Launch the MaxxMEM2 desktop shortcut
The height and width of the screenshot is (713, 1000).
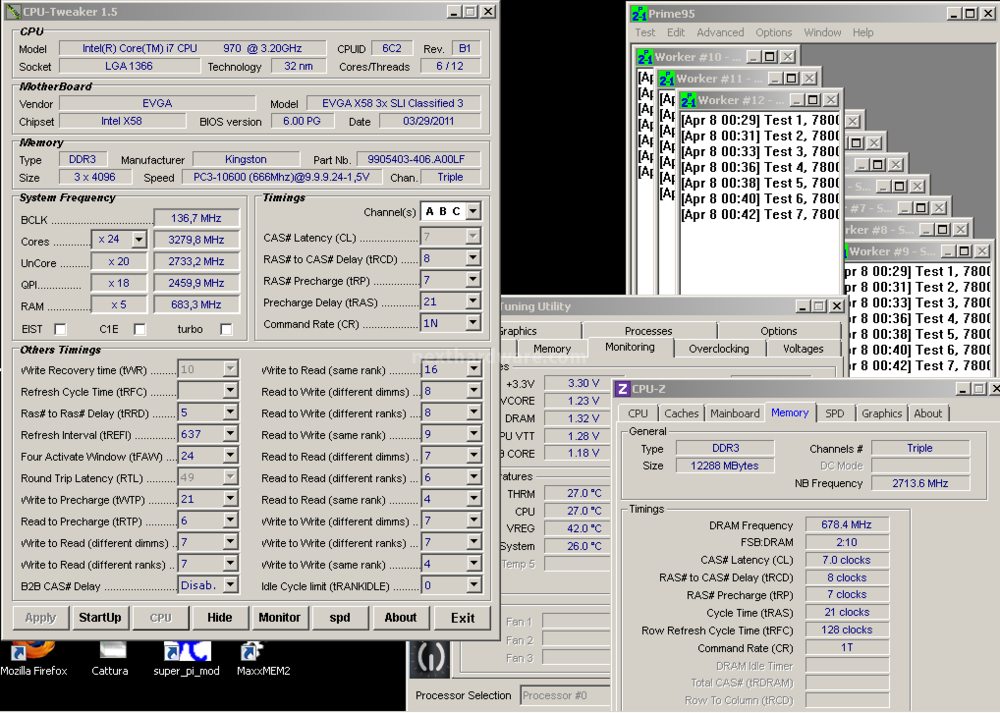click(x=263, y=658)
